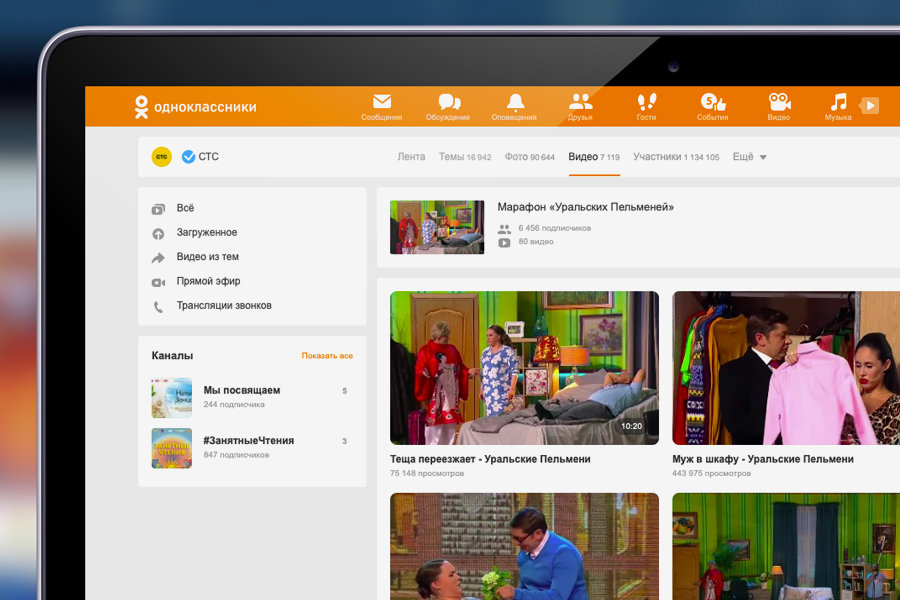Open the Odnoklassniki logo homepage
Image resolution: width=900 pixels, height=600 pixels.
click(195, 107)
